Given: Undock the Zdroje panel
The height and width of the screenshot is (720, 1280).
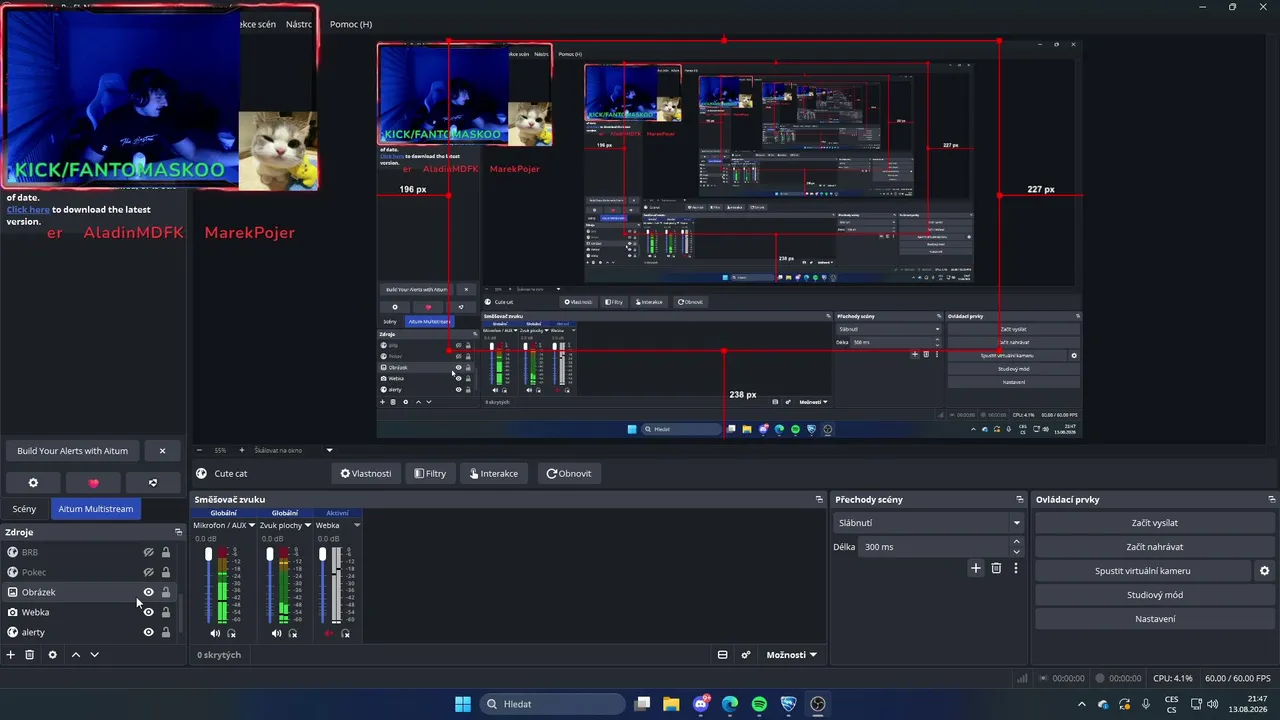Looking at the screenshot, I should tap(179, 532).
